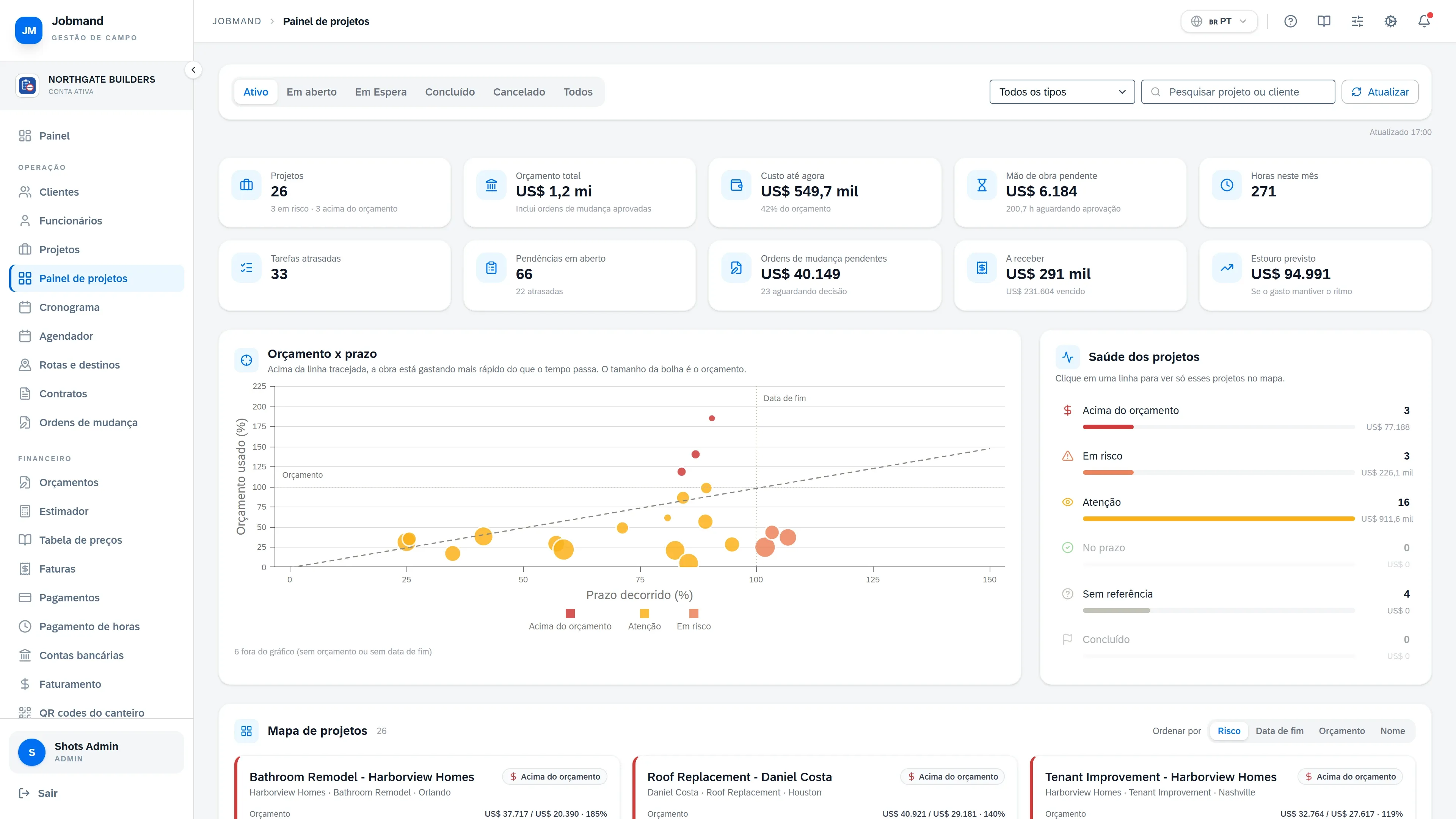The height and width of the screenshot is (819, 1456).
Task: Filter by Sem referência health row
Action: click(x=1236, y=601)
